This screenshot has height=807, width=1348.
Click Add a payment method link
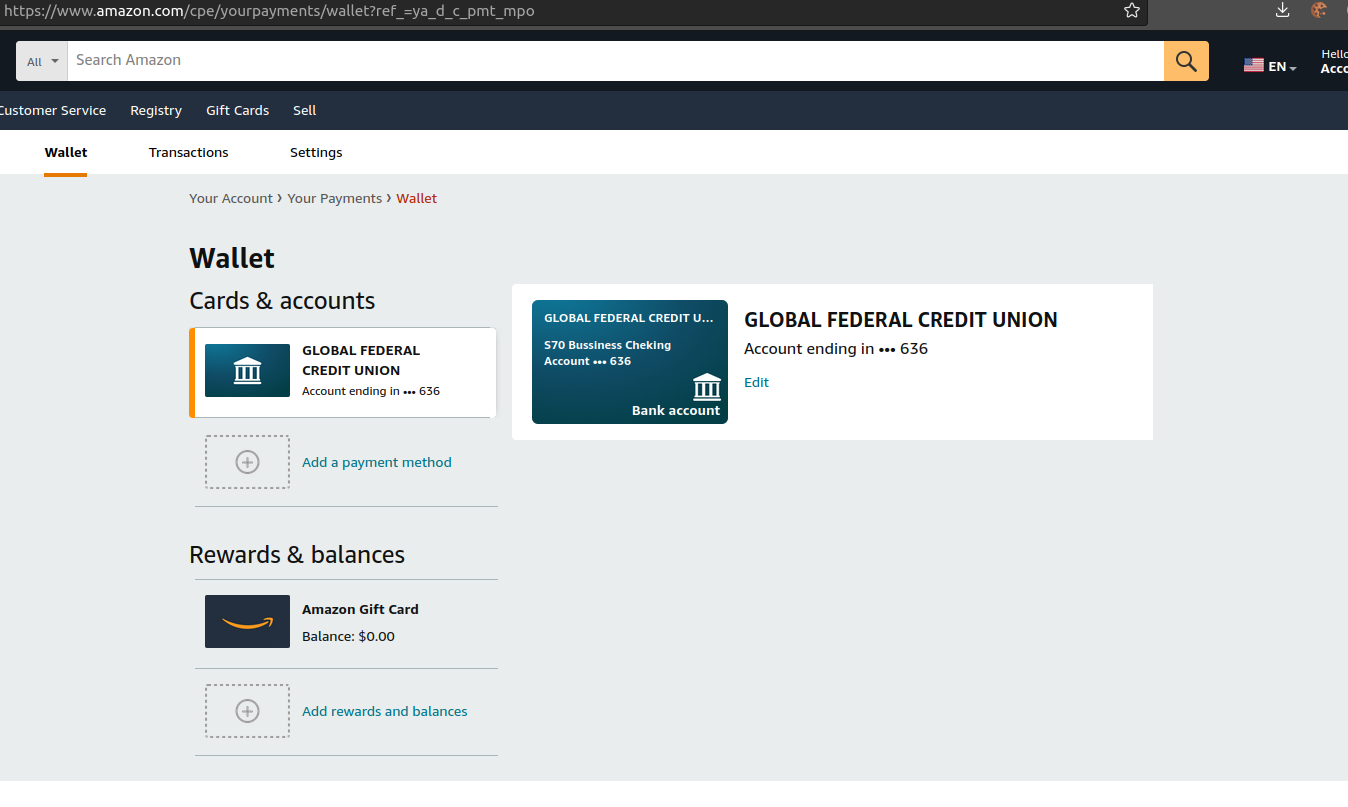pos(377,462)
